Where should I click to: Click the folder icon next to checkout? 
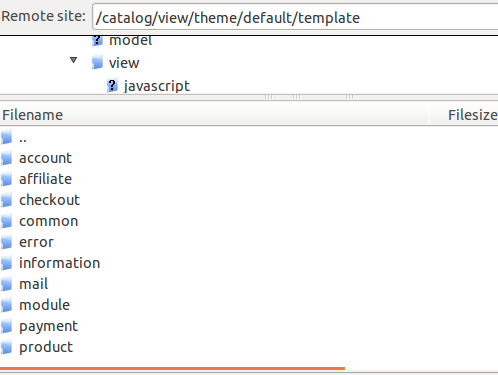6,200
